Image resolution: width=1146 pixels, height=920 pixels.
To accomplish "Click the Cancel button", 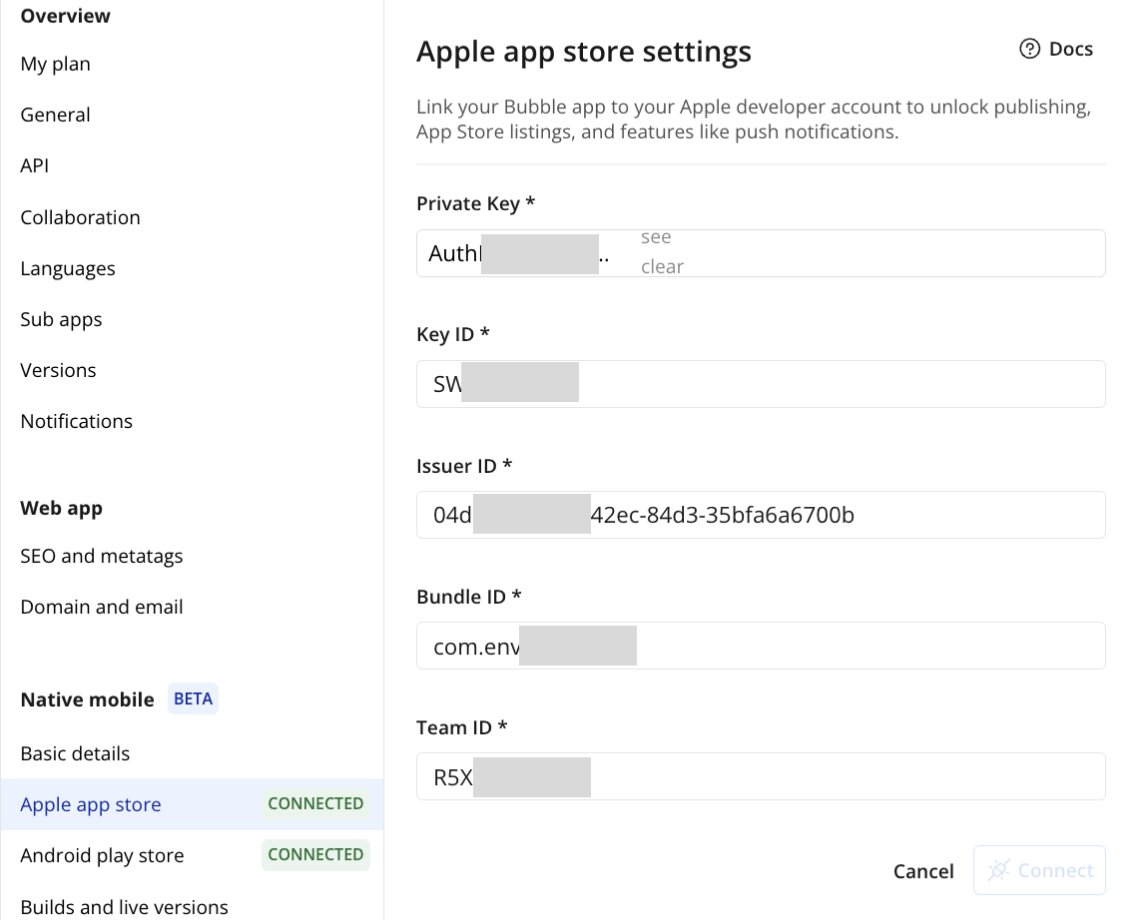I will 923,871.
